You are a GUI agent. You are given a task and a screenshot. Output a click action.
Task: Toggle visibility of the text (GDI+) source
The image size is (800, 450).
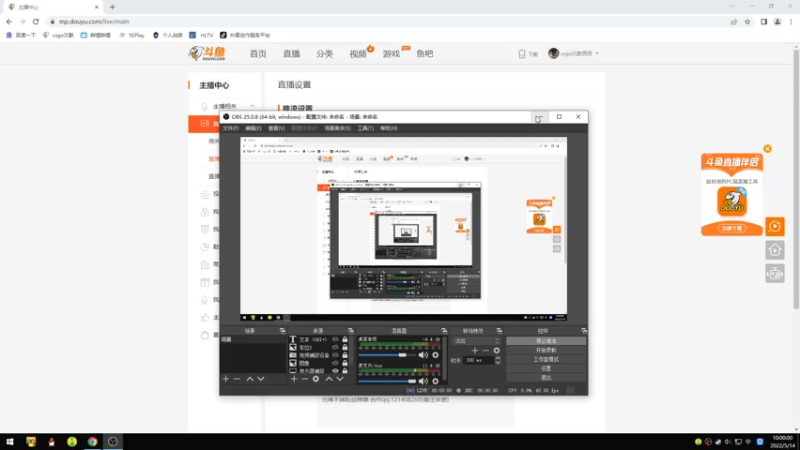pos(335,339)
